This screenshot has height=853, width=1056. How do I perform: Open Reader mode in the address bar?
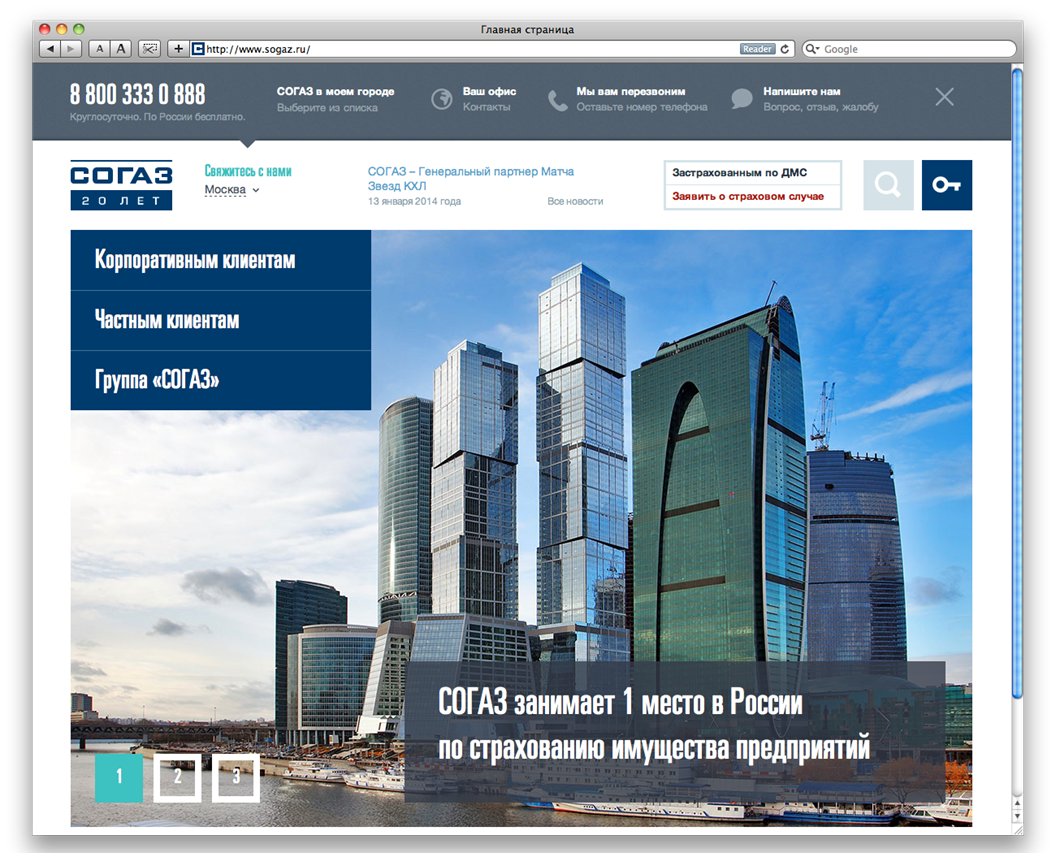[x=757, y=48]
